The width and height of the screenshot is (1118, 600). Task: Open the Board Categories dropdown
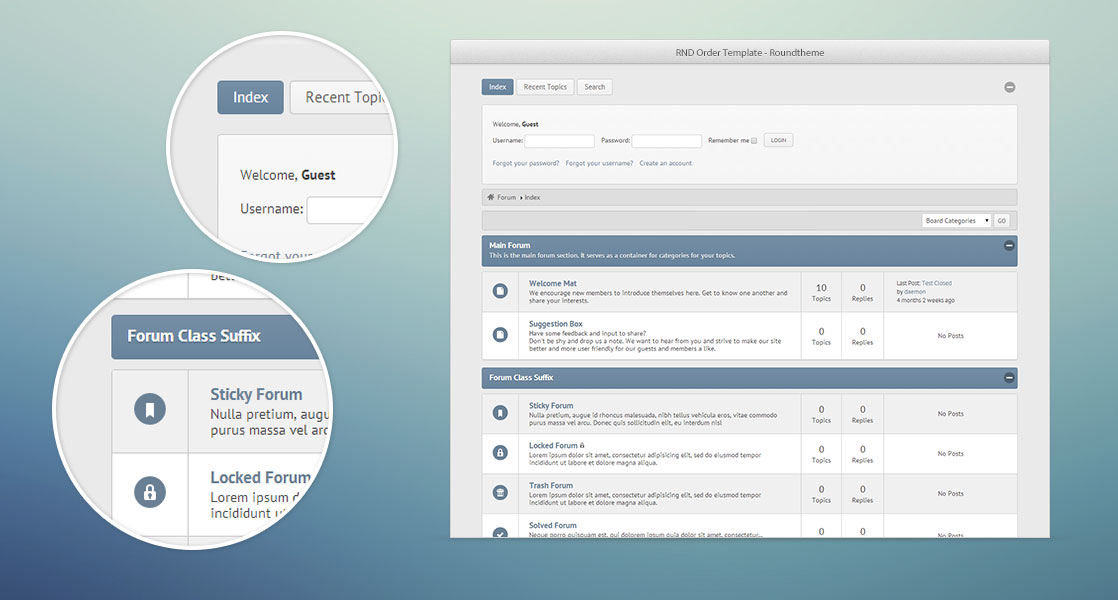pyautogui.click(x=956, y=221)
